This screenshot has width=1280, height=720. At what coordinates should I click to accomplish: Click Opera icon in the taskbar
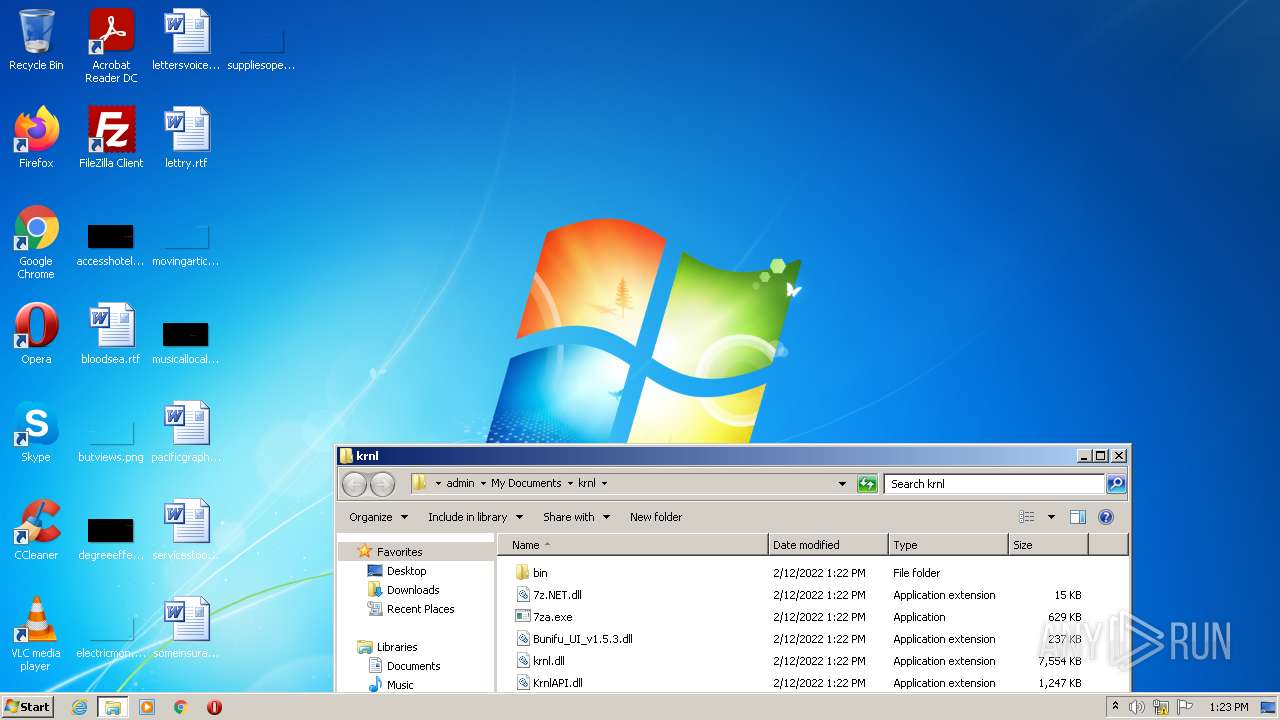[214, 707]
